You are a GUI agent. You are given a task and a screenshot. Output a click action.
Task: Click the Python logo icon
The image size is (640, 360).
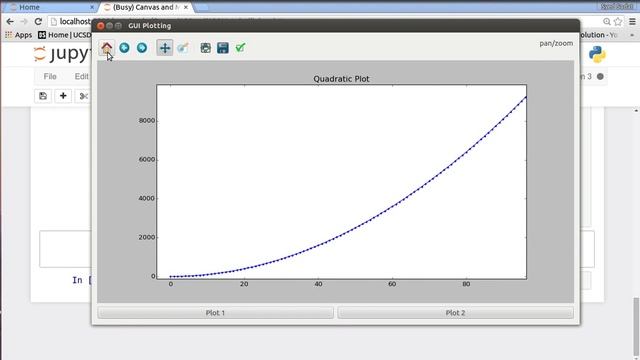[x=597, y=54]
